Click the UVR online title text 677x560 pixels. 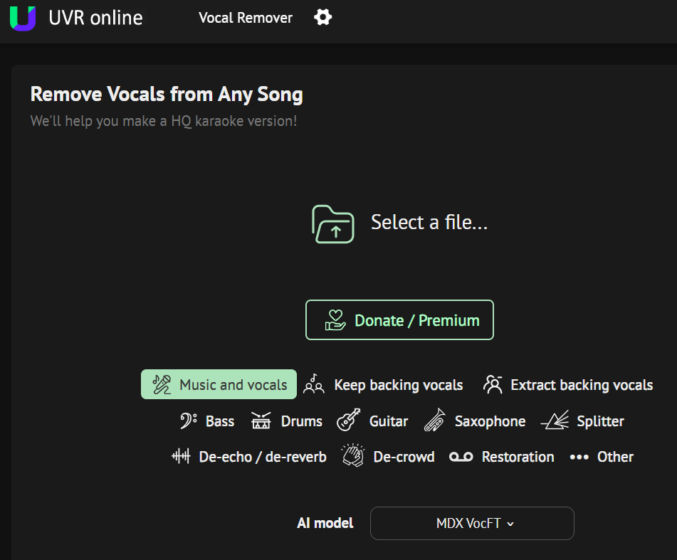coord(95,18)
